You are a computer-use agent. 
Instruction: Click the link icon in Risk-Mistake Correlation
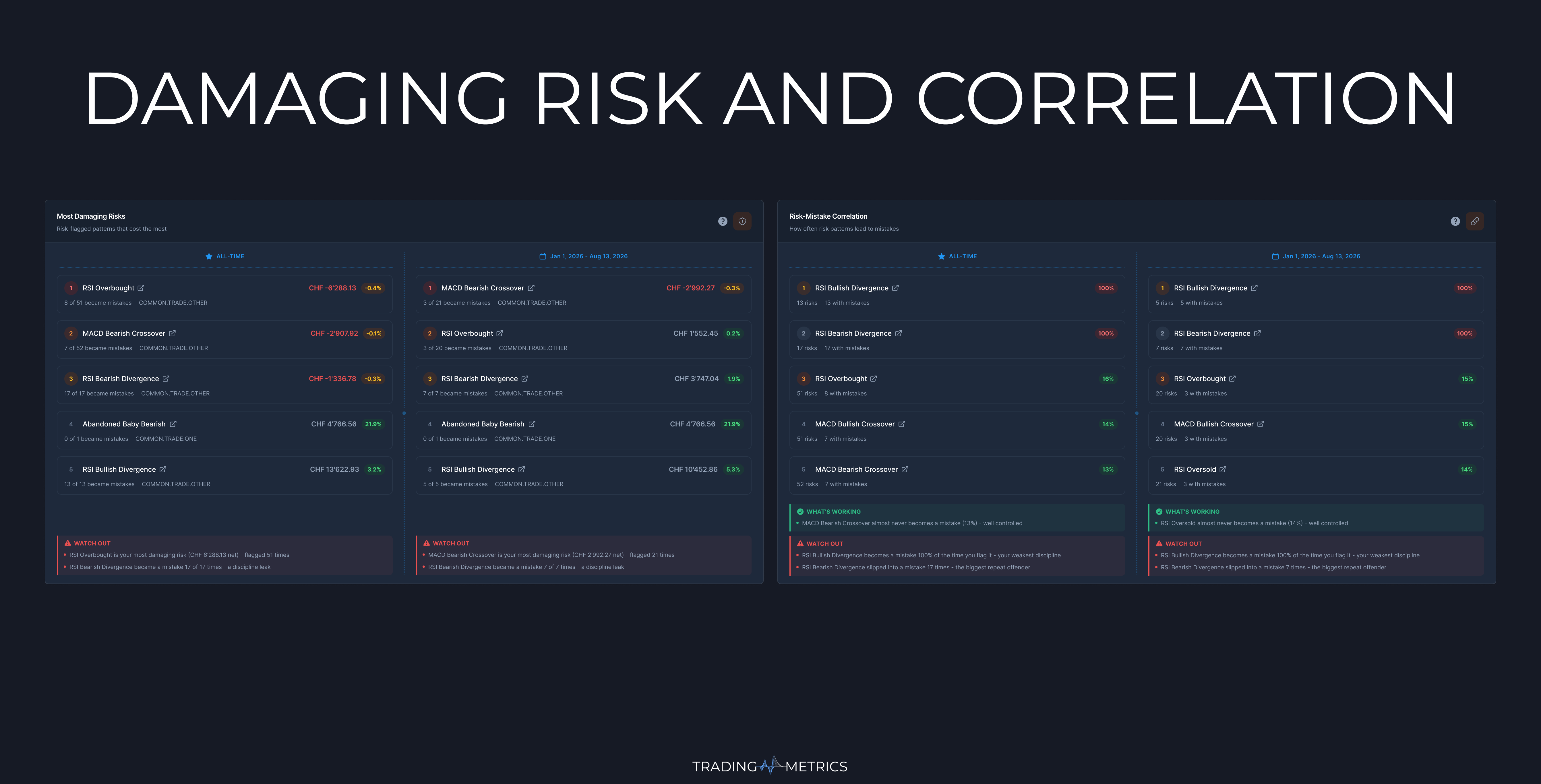coord(1475,221)
